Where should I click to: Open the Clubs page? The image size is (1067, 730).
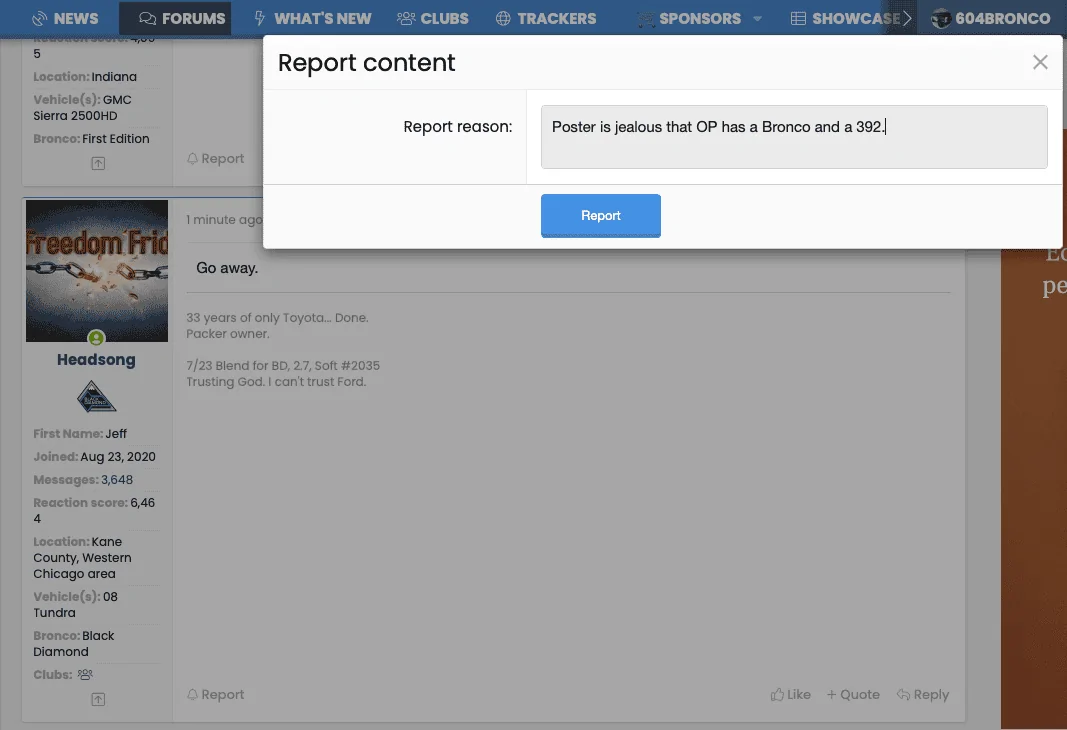tap(433, 18)
